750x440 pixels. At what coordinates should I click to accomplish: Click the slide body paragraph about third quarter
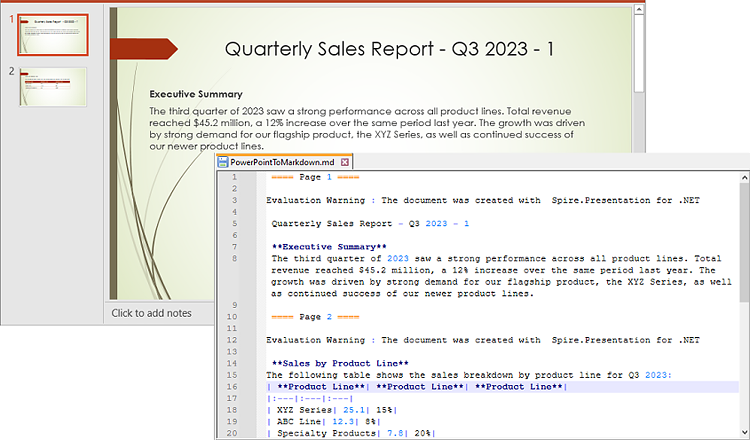pyautogui.click(x=367, y=129)
